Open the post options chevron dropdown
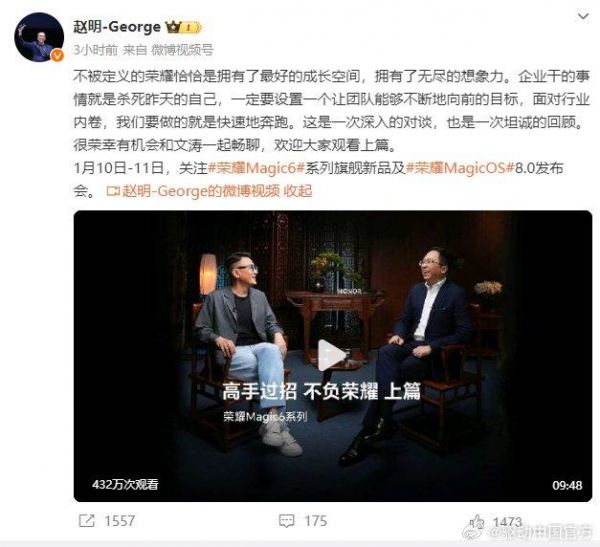 [x=583, y=17]
